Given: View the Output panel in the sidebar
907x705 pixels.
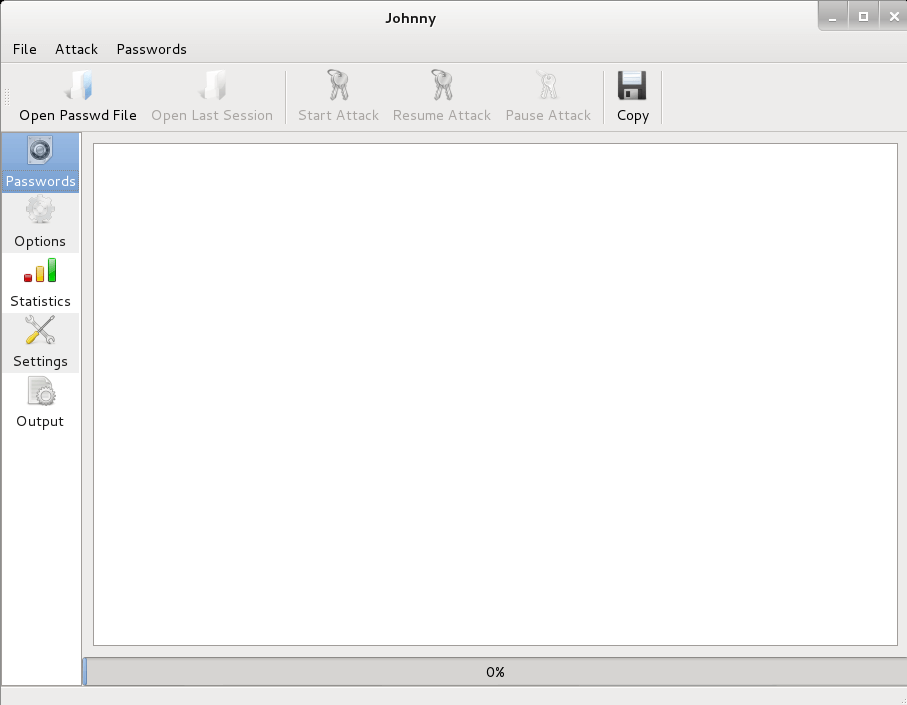Looking at the screenshot, I should 40,402.
